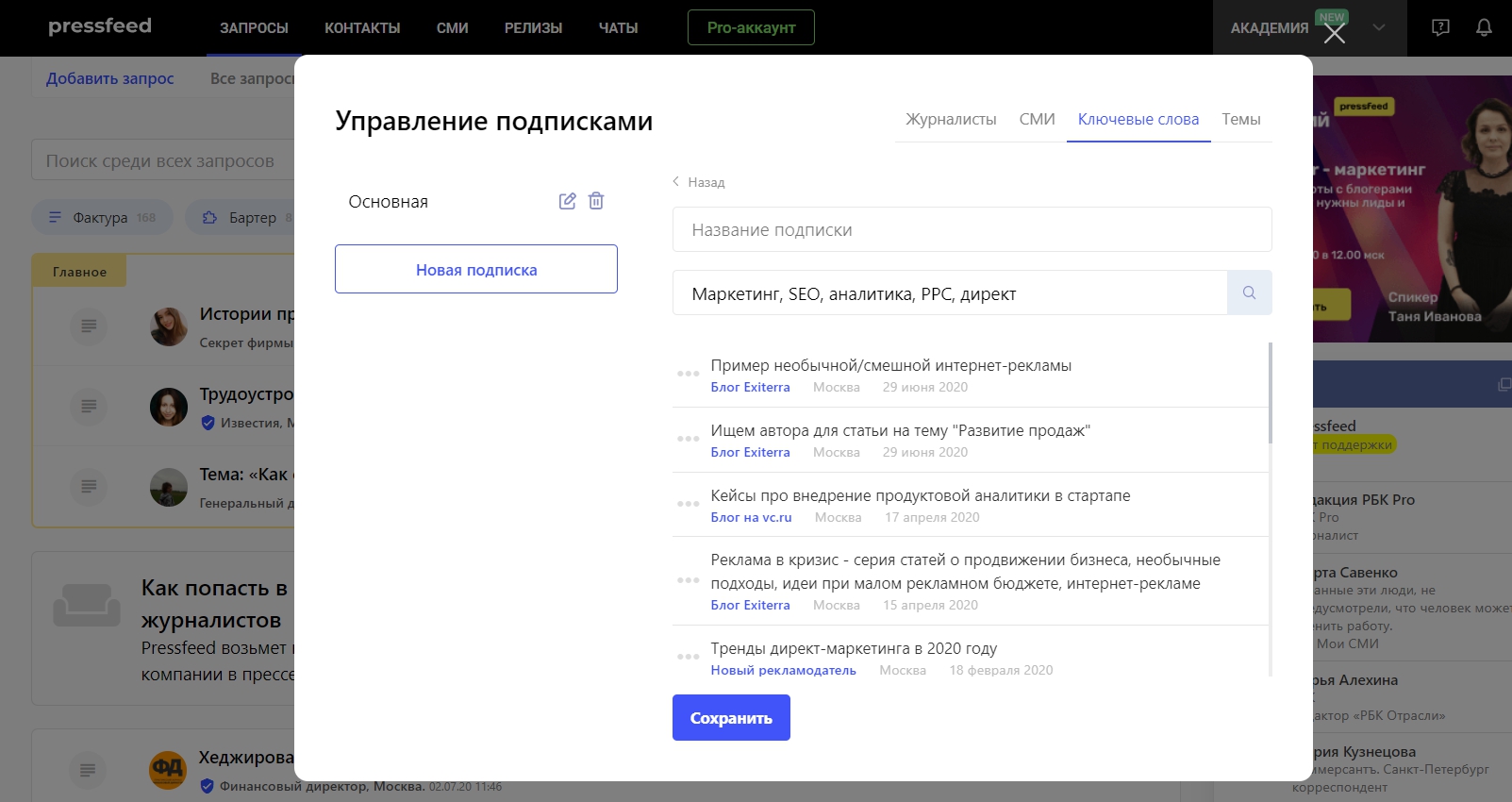This screenshot has width=1512, height=802.
Task: Switch to the СМИ tab in dialog
Action: [x=1037, y=119]
